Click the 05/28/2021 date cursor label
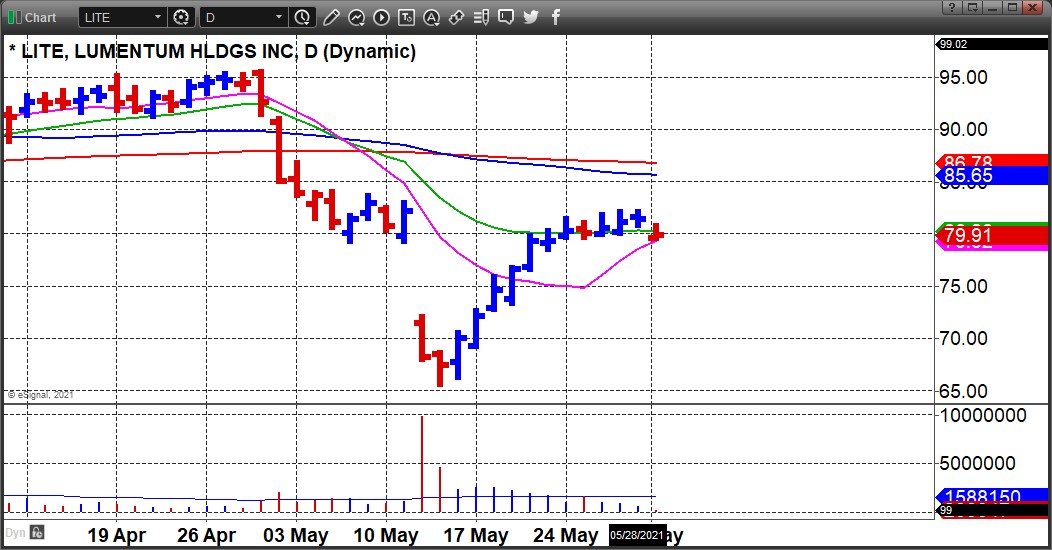The image size is (1052, 550). point(637,535)
